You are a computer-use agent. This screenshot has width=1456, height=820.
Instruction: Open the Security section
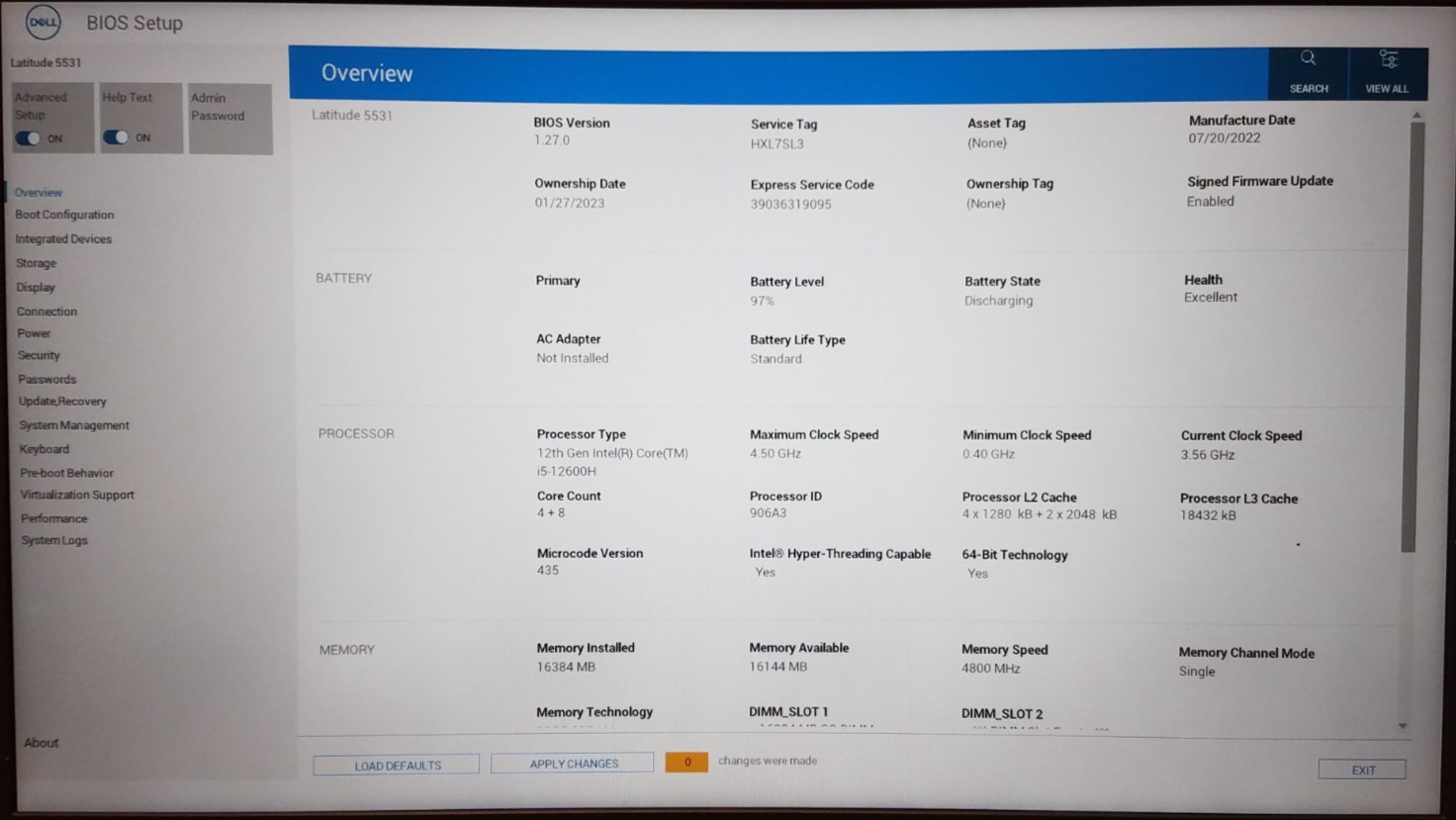coord(39,355)
